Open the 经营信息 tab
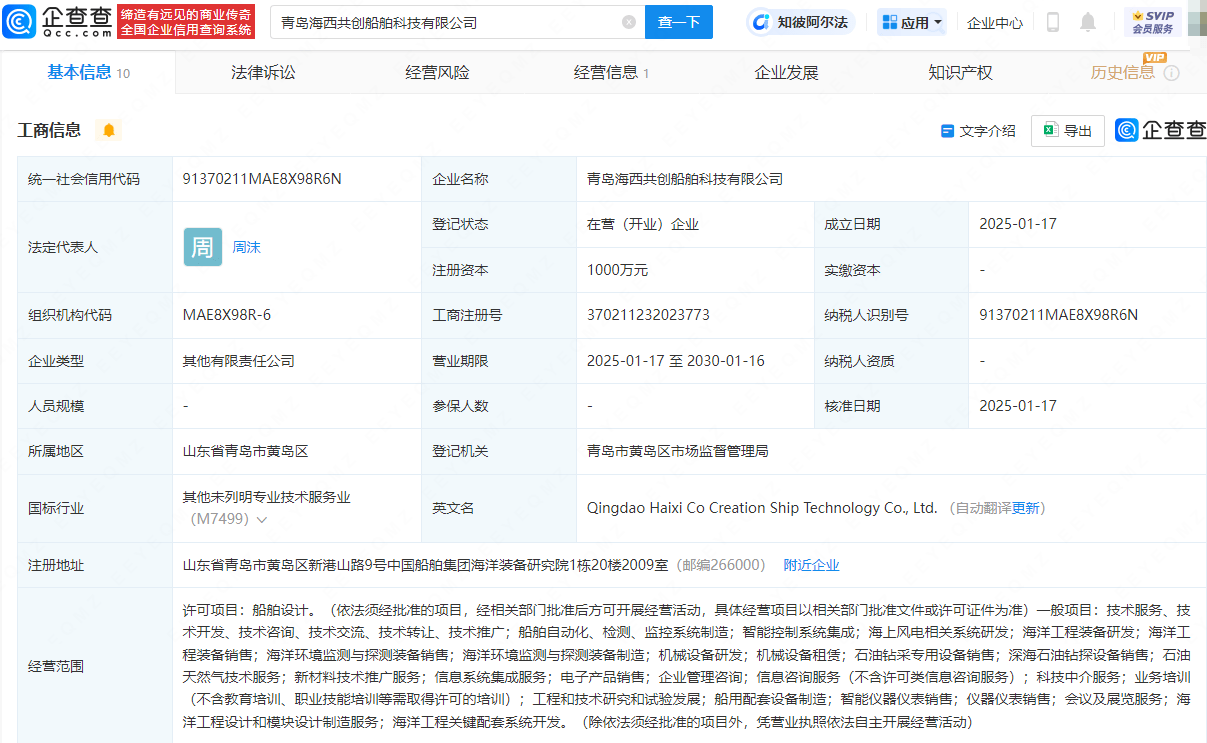The image size is (1207, 743). [604, 72]
